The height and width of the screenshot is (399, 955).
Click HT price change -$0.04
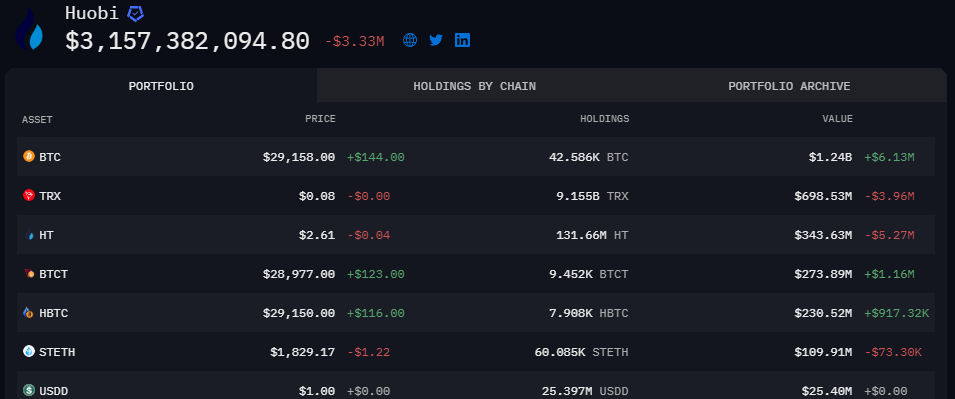368,235
